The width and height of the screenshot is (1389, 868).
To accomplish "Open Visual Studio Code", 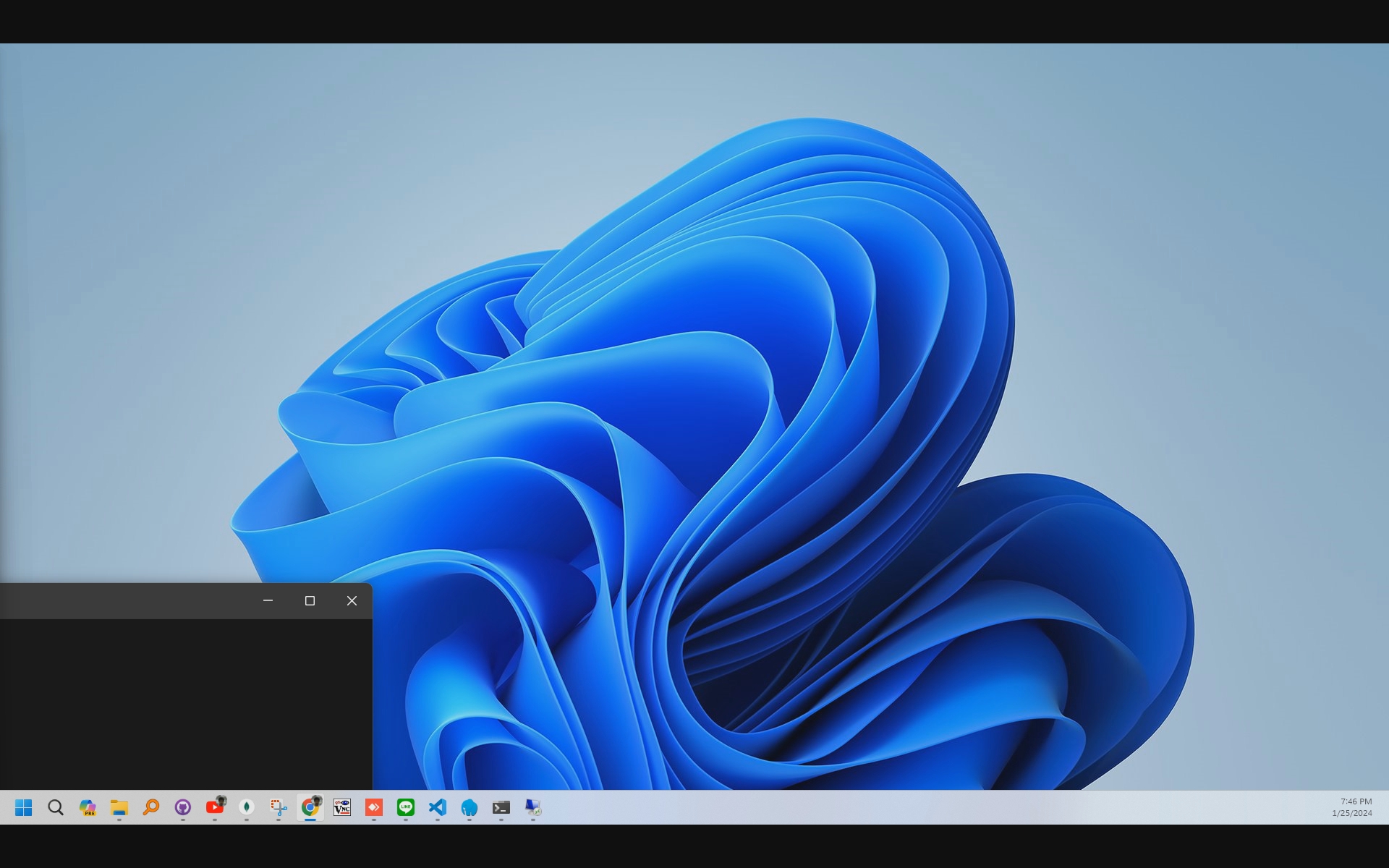I will tap(438, 807).
